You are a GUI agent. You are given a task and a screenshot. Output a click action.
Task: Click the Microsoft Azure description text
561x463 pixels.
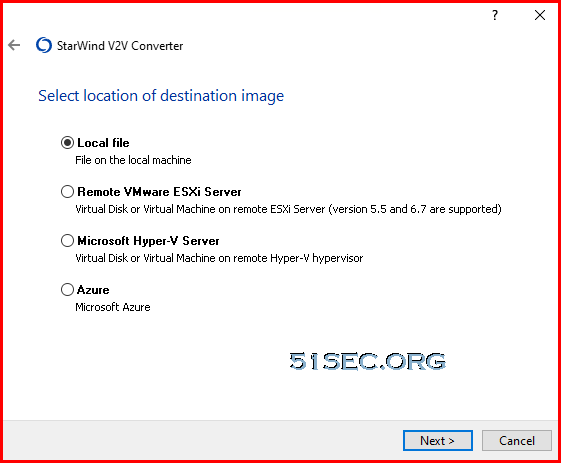[x=113, y=307]
